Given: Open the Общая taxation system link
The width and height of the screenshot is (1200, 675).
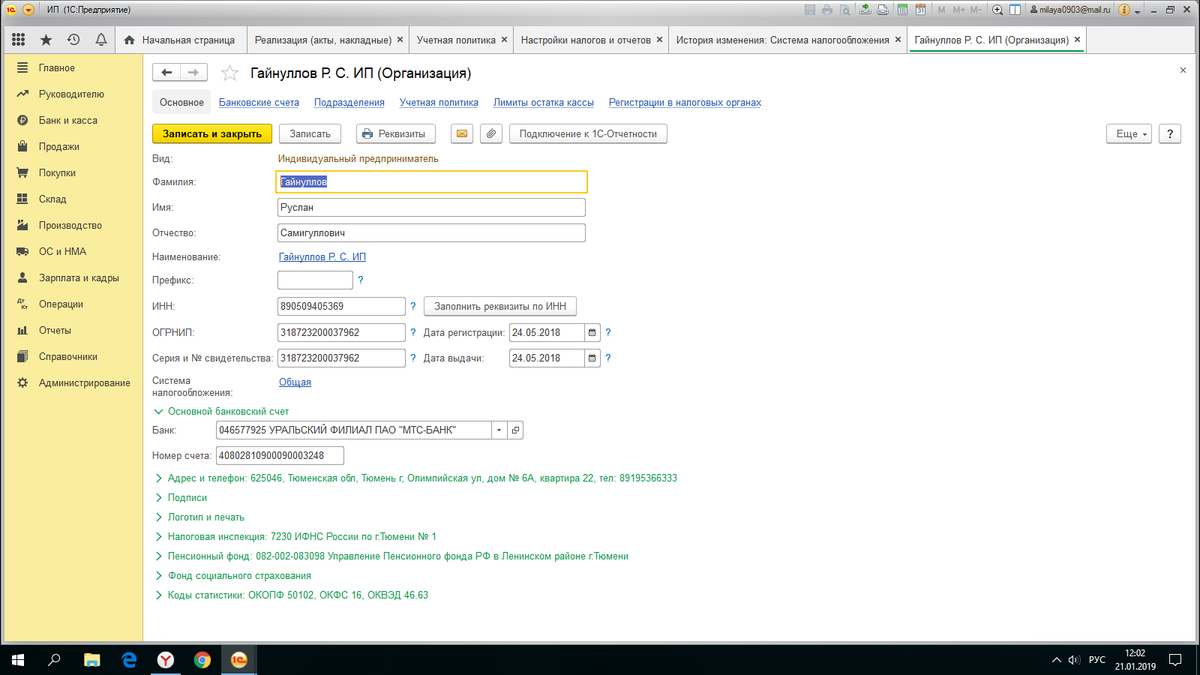Looking at the screenshot, I should coord(294,381).
